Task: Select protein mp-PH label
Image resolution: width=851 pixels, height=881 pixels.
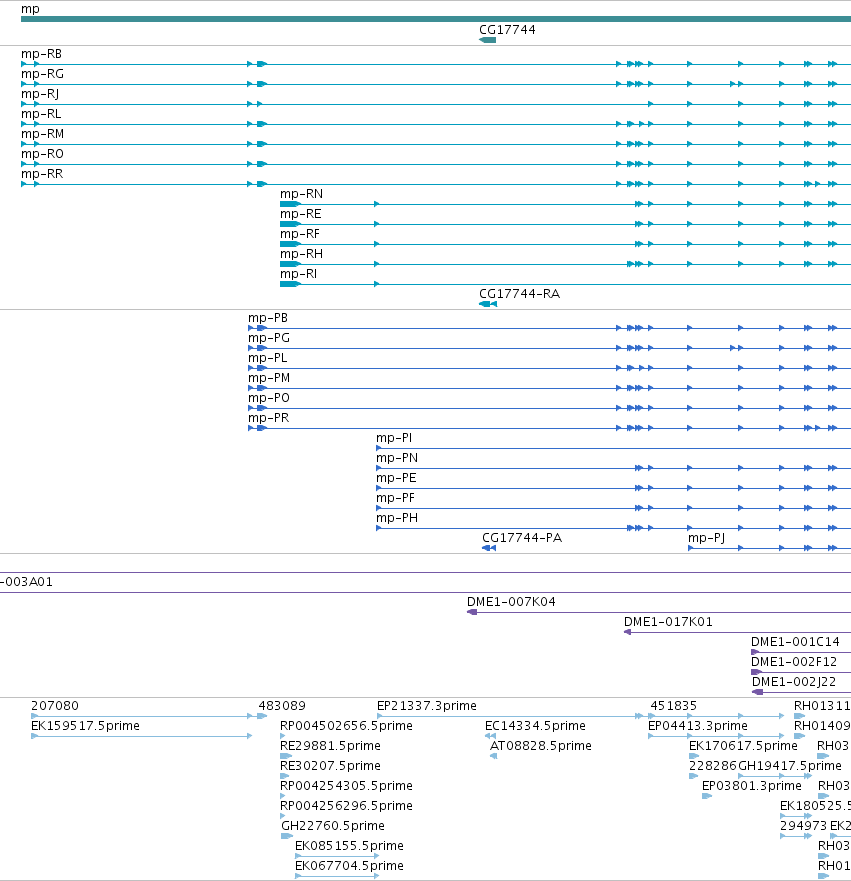Action: [x=397, y=518]
